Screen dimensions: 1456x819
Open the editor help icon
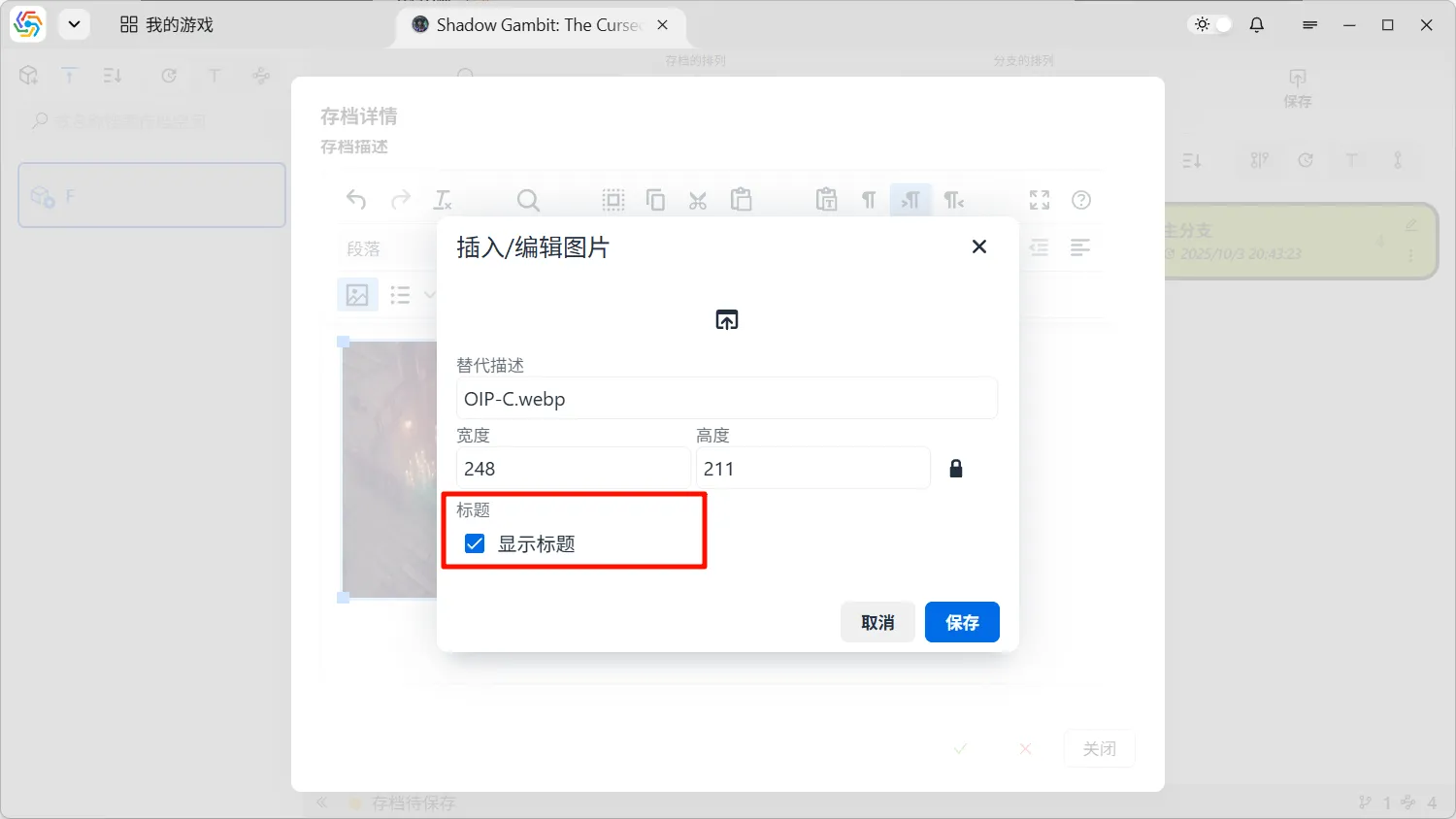click(1081, 200)
